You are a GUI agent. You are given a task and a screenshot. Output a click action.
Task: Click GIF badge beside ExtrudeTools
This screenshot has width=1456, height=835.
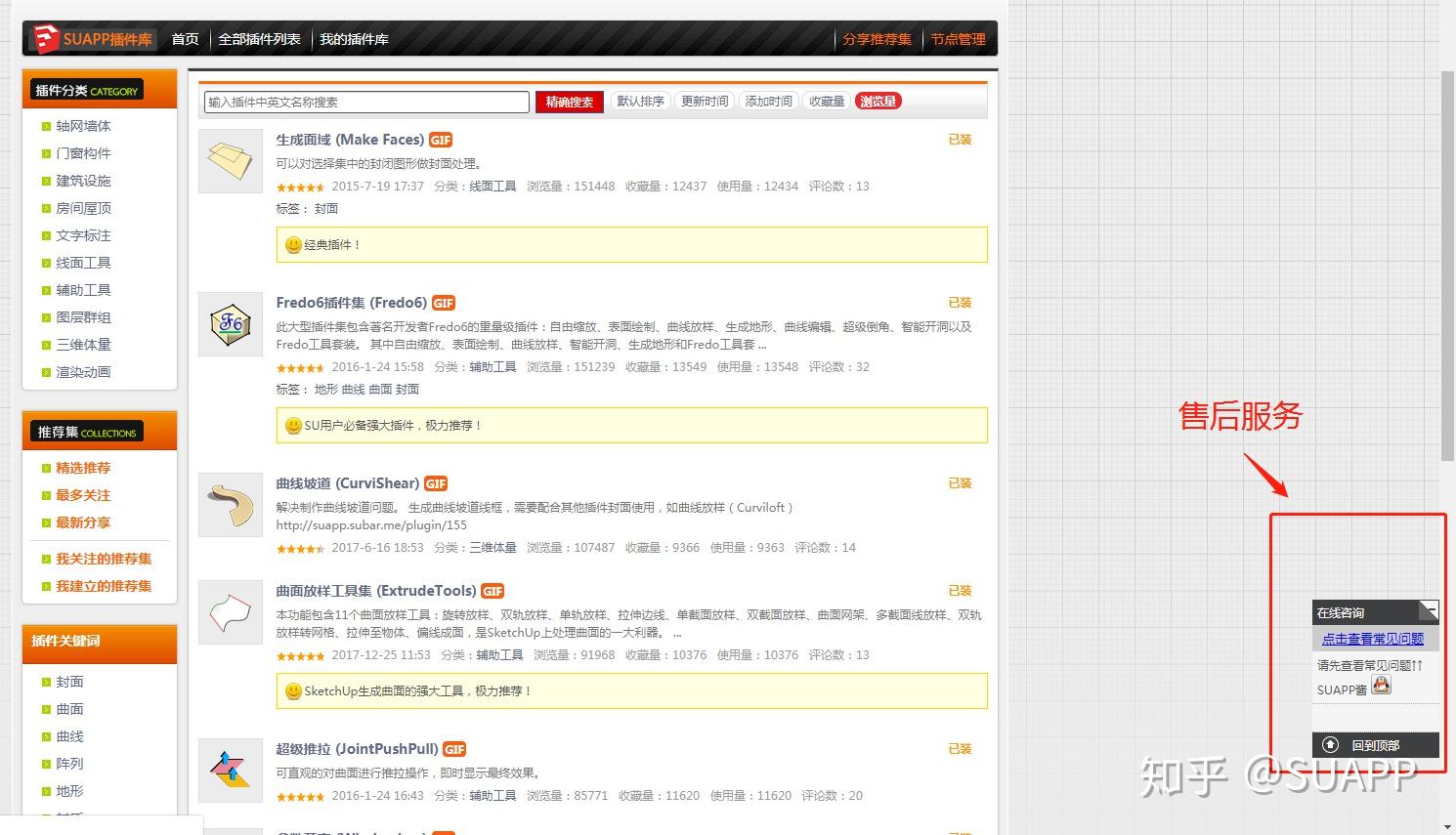click(x=492, y=591)
